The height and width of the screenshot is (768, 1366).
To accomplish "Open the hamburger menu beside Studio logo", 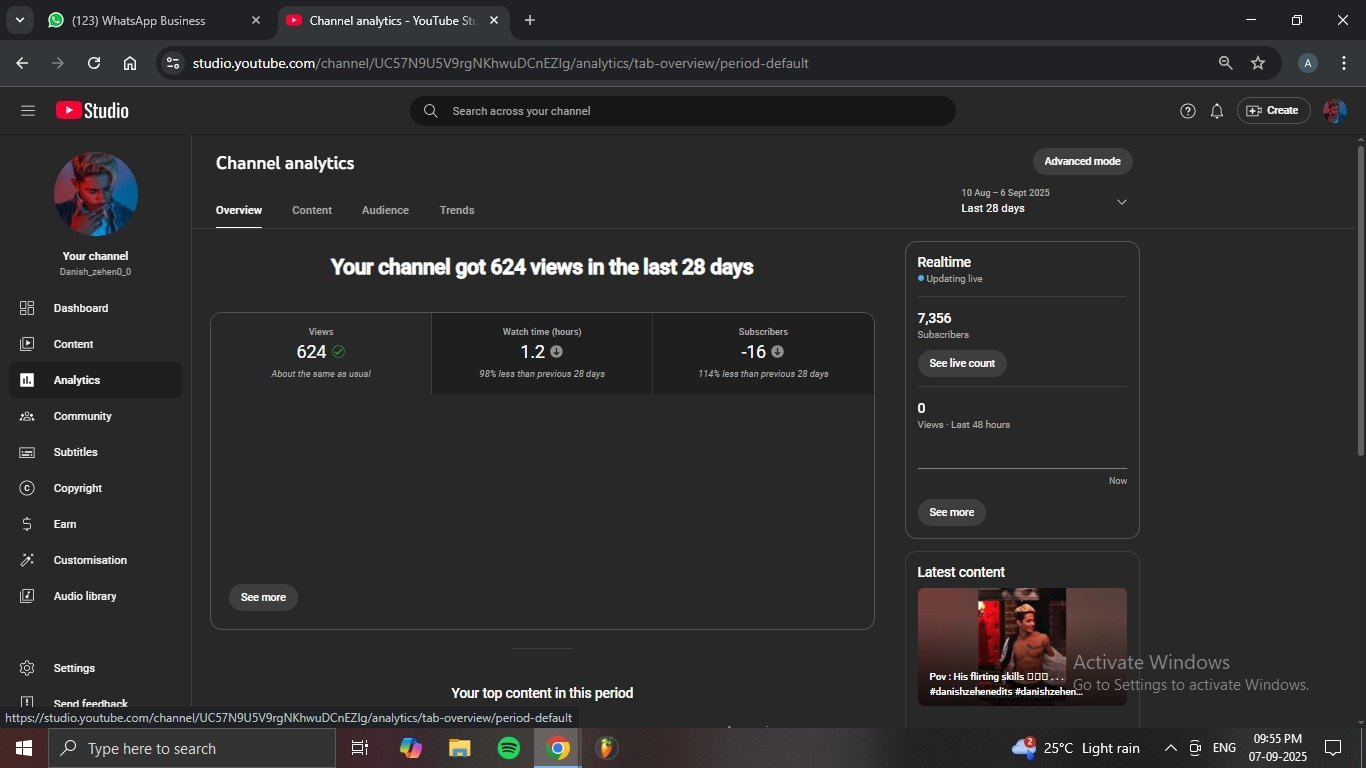I will click(x=27, y=111).
